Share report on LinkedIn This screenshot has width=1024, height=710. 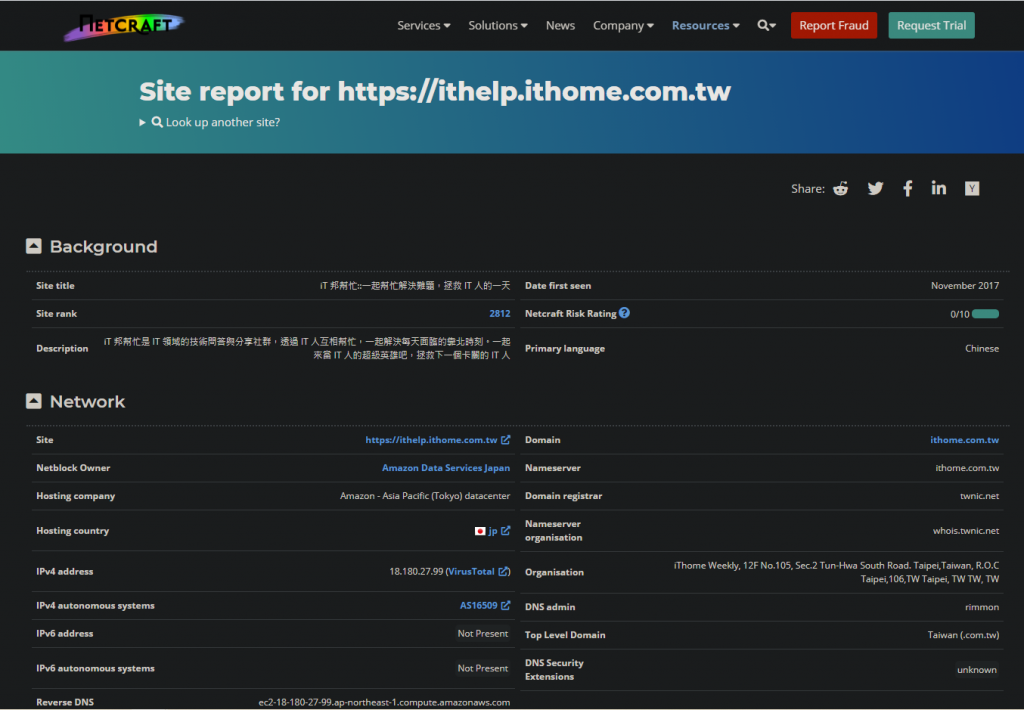pos(938,188)
